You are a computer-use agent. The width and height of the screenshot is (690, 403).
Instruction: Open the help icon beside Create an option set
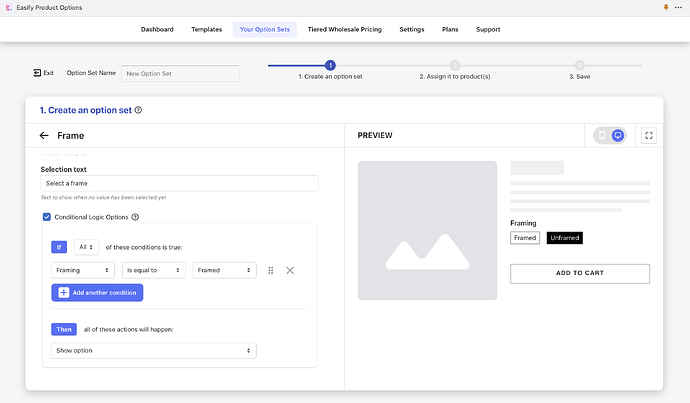138,111
